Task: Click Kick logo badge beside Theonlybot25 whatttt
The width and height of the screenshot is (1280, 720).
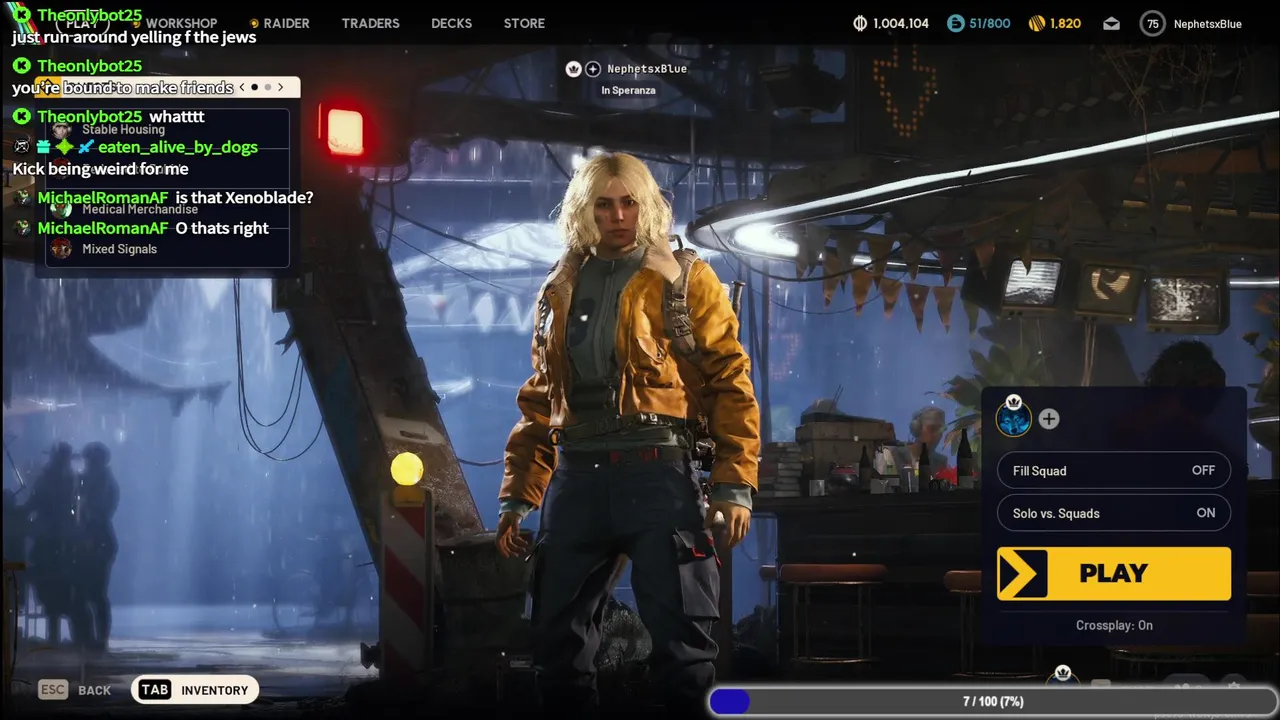Action: tap(21, 117)
